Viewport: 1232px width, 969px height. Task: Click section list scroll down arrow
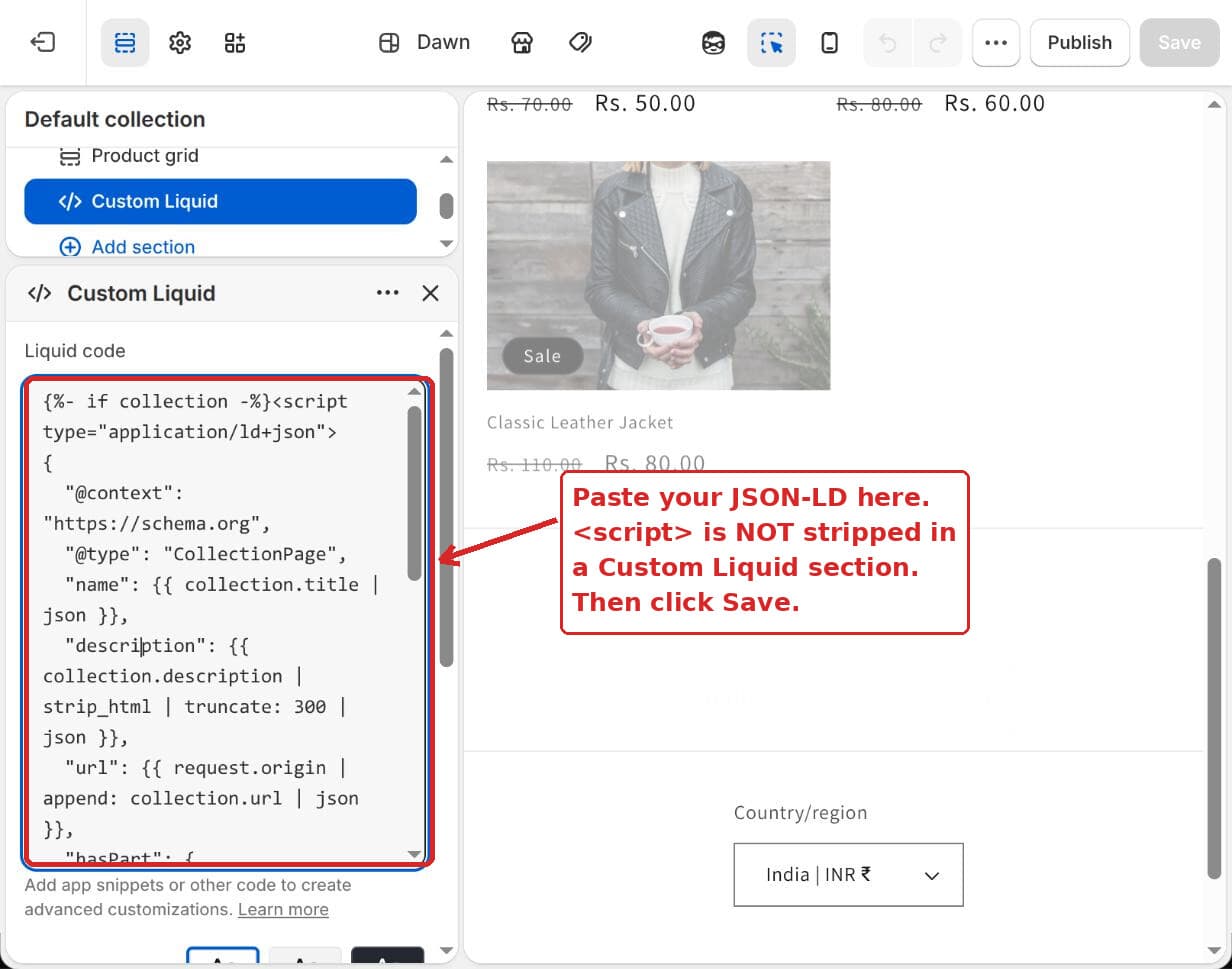446,244
